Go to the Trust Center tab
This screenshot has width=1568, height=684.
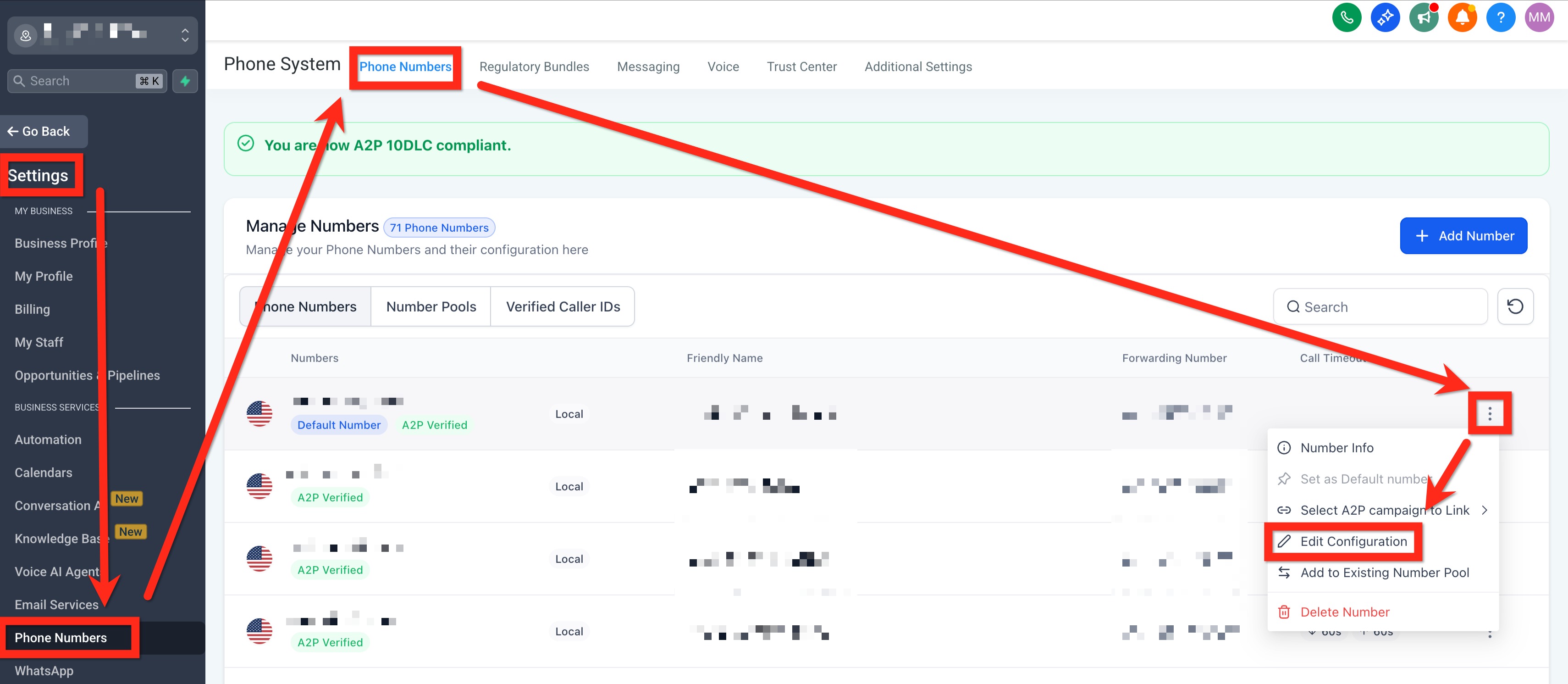[801, 67]
